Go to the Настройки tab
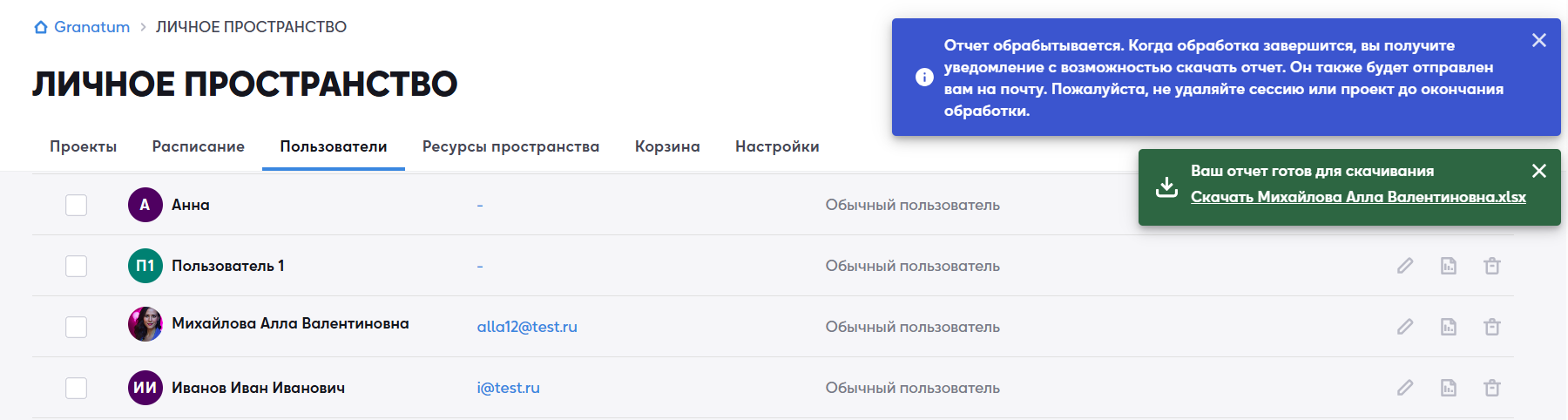This screenshot has width=1568, height=420. 777,146
